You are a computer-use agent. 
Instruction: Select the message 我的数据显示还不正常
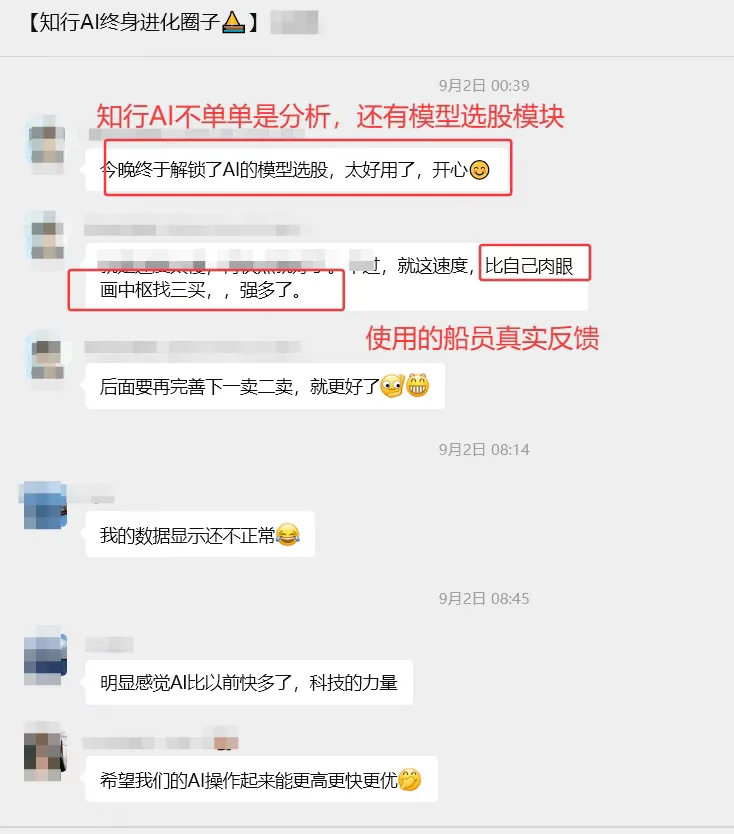[200, 535]
